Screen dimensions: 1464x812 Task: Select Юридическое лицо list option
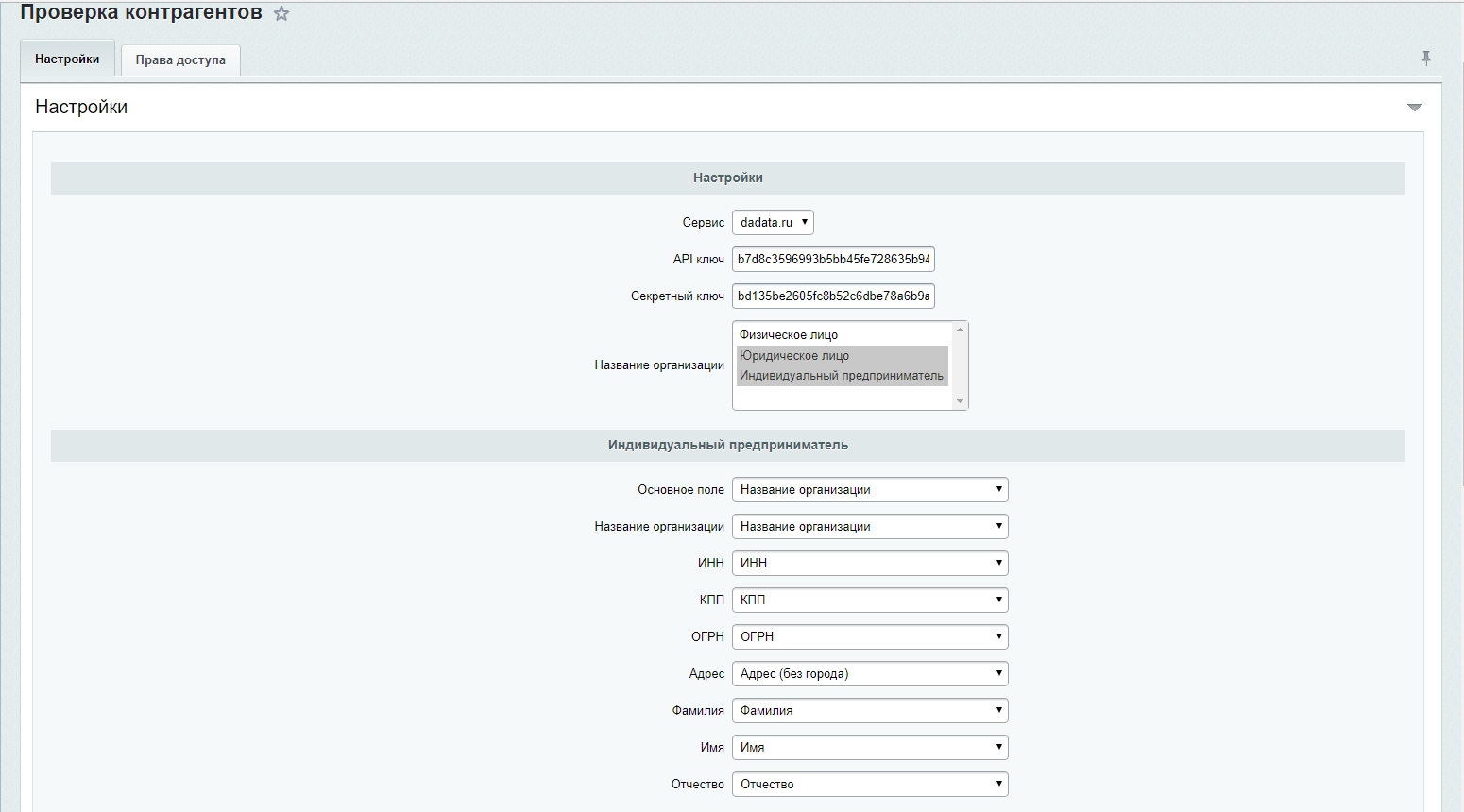pos(794,356)
